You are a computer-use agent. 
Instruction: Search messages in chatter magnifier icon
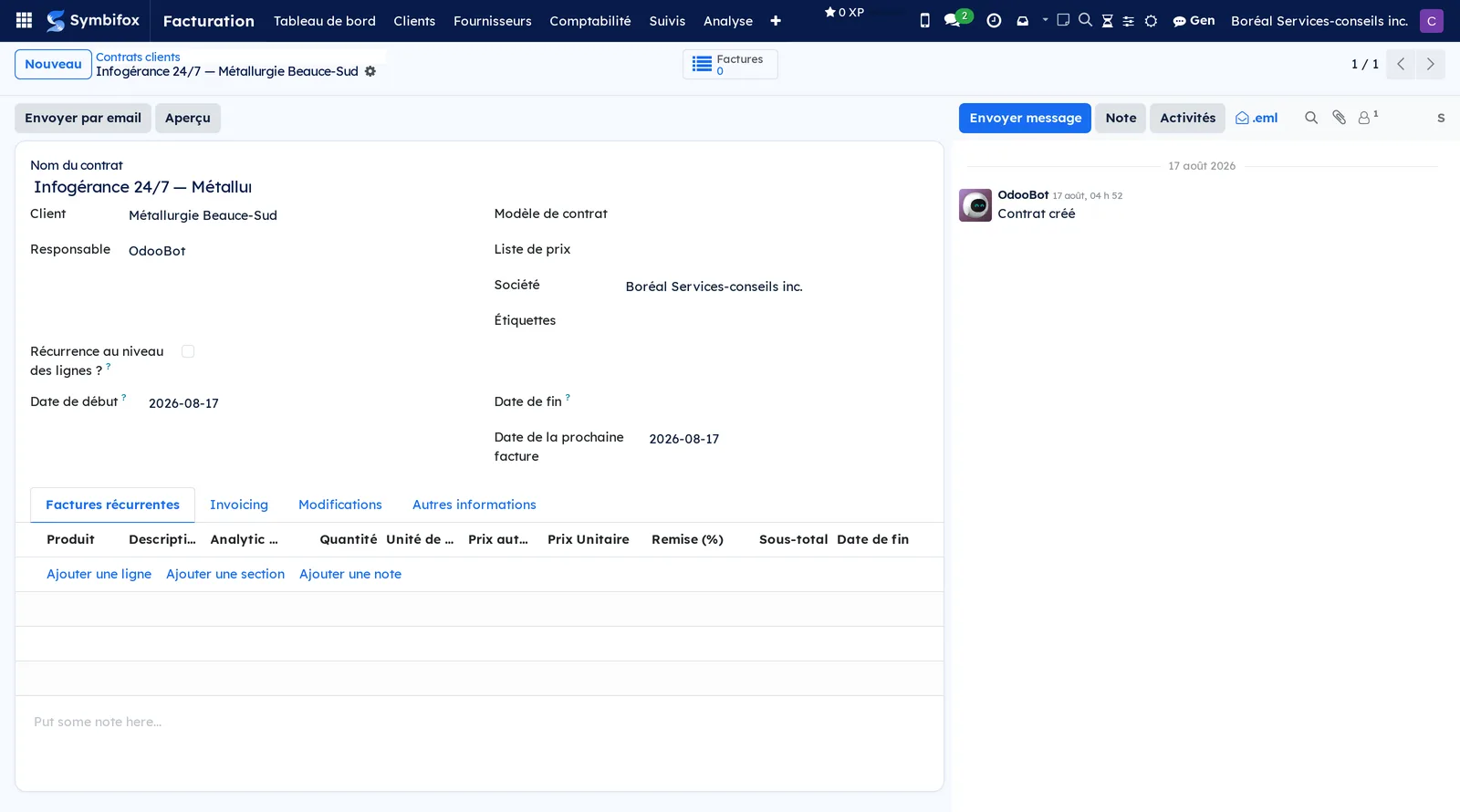1311,118
